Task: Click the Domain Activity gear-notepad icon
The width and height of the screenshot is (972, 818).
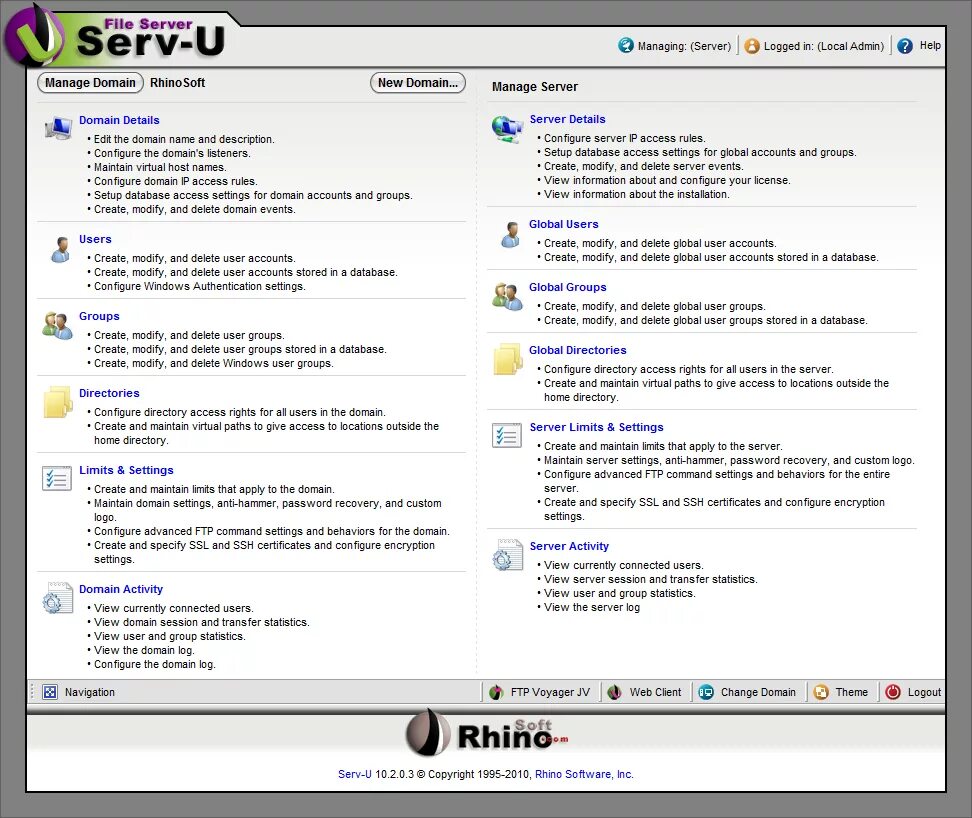Action: pyautogui.click(x=57, y=598)
